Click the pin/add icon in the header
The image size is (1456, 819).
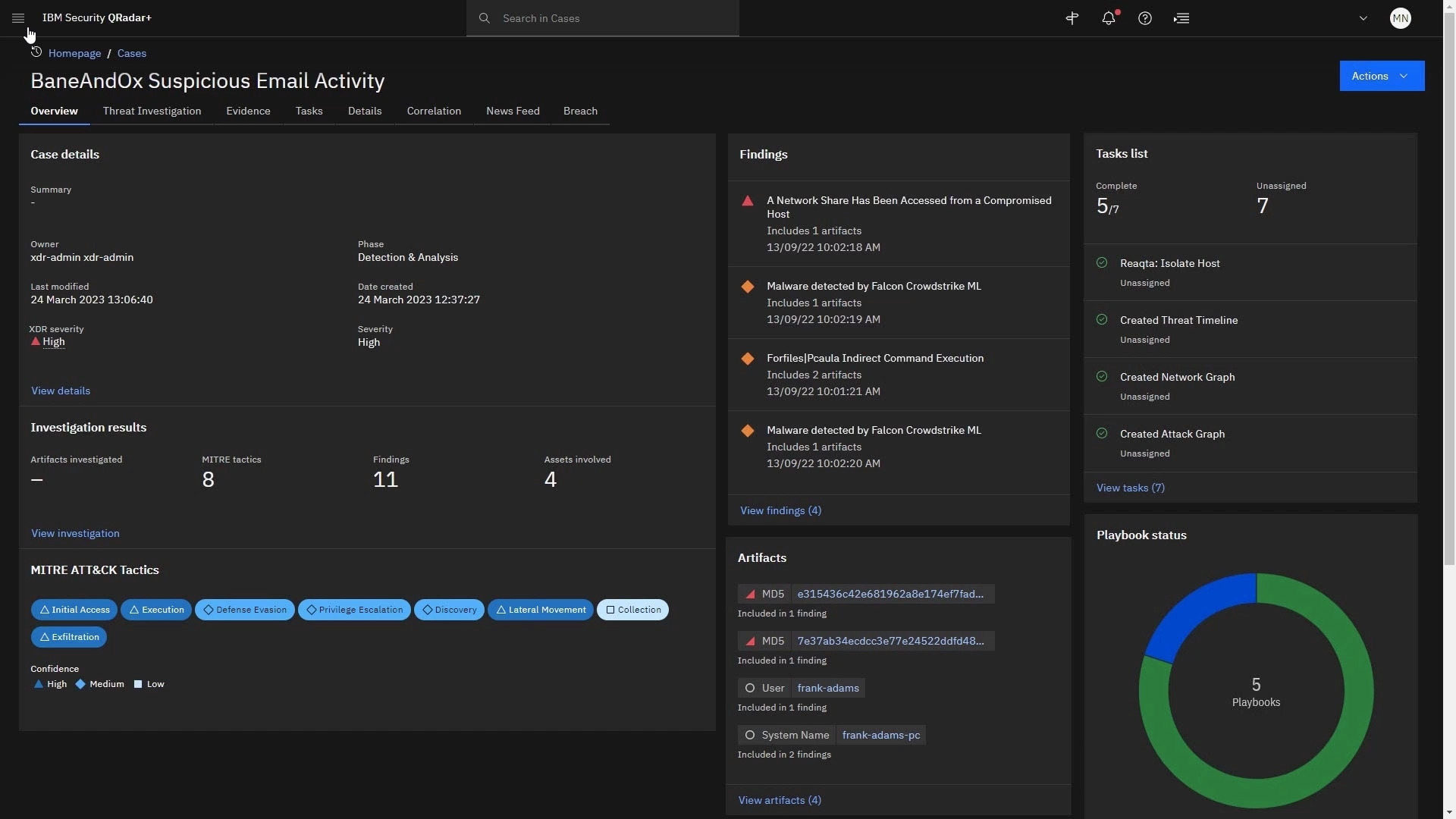pos(1072,18)
